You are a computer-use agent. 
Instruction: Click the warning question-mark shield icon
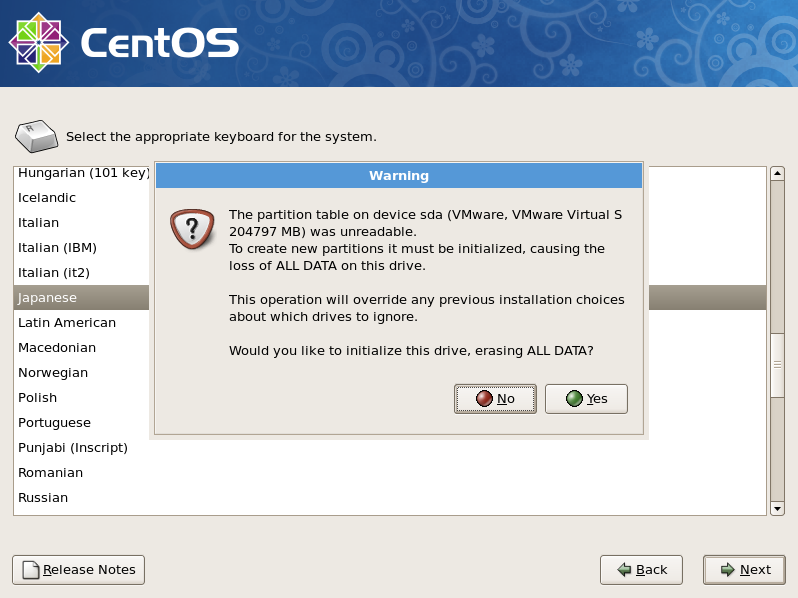(192, 229)
